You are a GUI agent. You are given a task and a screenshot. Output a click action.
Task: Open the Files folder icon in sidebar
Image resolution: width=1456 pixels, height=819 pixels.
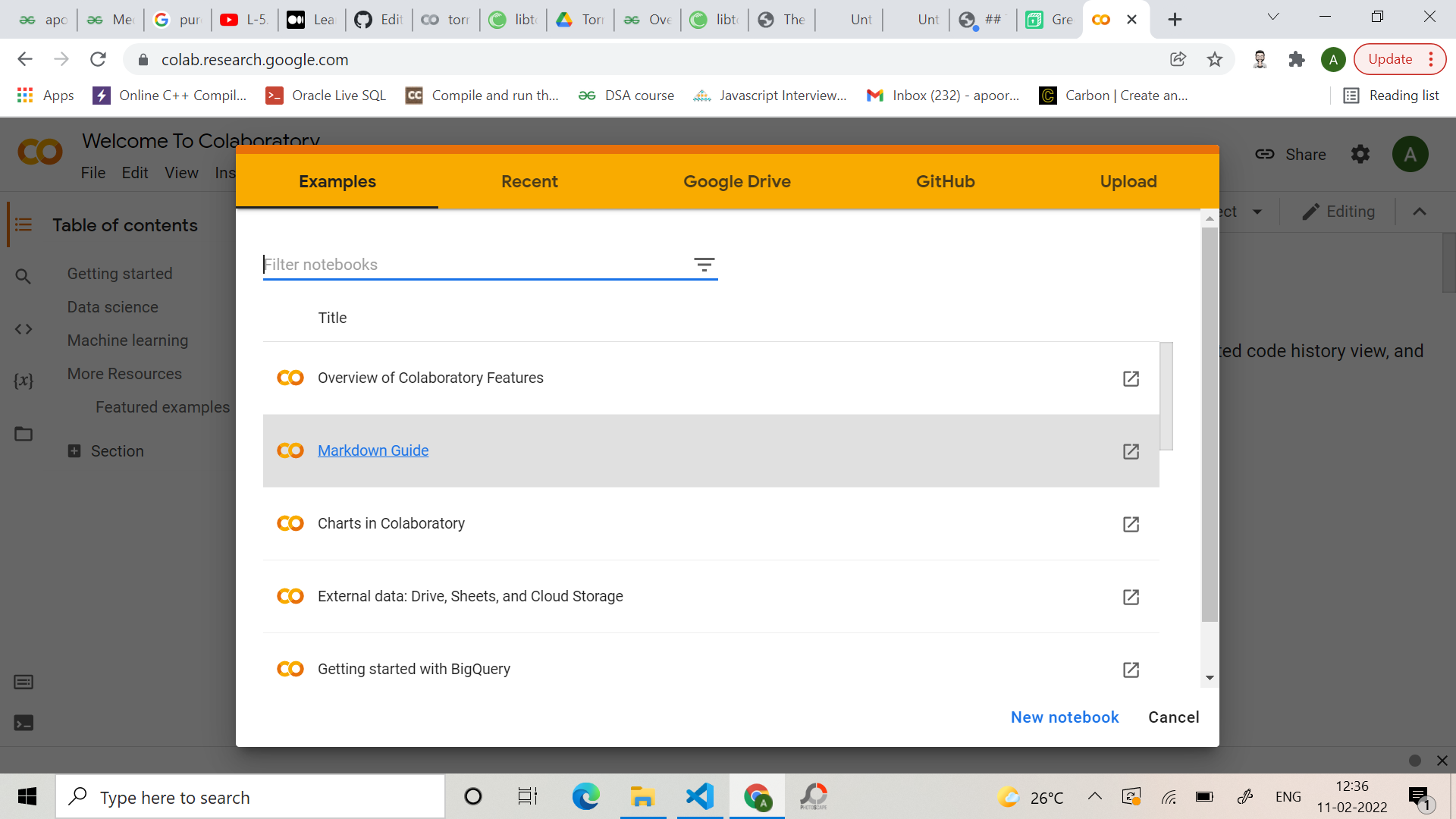pyautogui.click(x=24, y=434)
